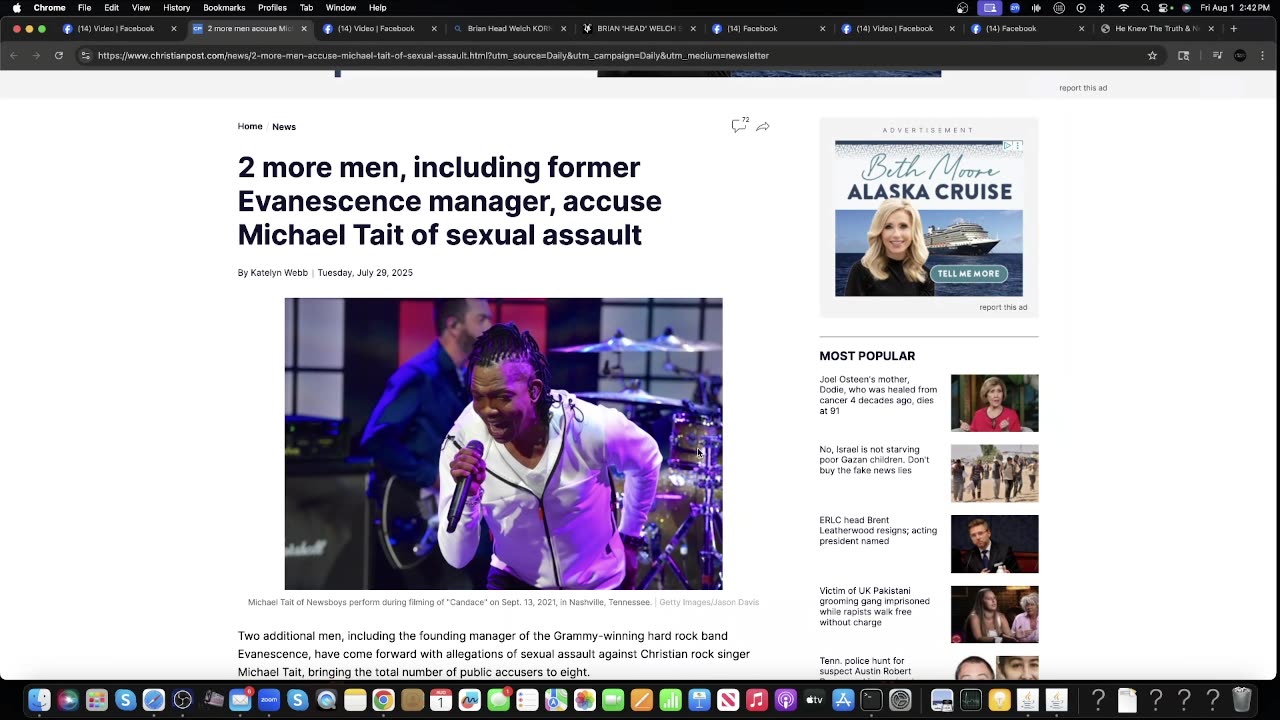Image resolution: width=1280 pixels, height=720 pixels.
Task: Open Messages from the dock
Action: point(498,700)
